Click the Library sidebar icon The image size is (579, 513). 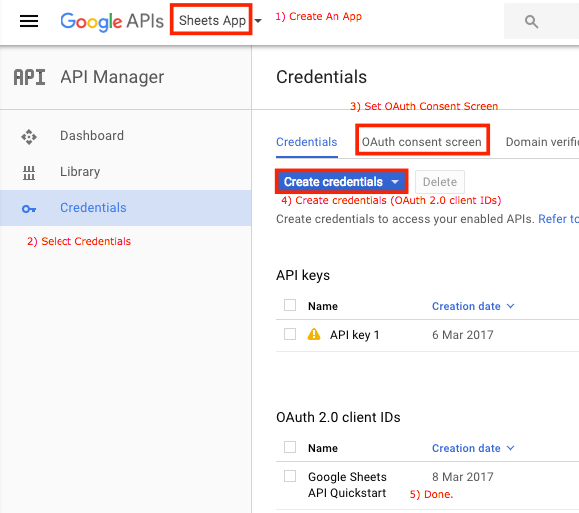pos(29,172)
